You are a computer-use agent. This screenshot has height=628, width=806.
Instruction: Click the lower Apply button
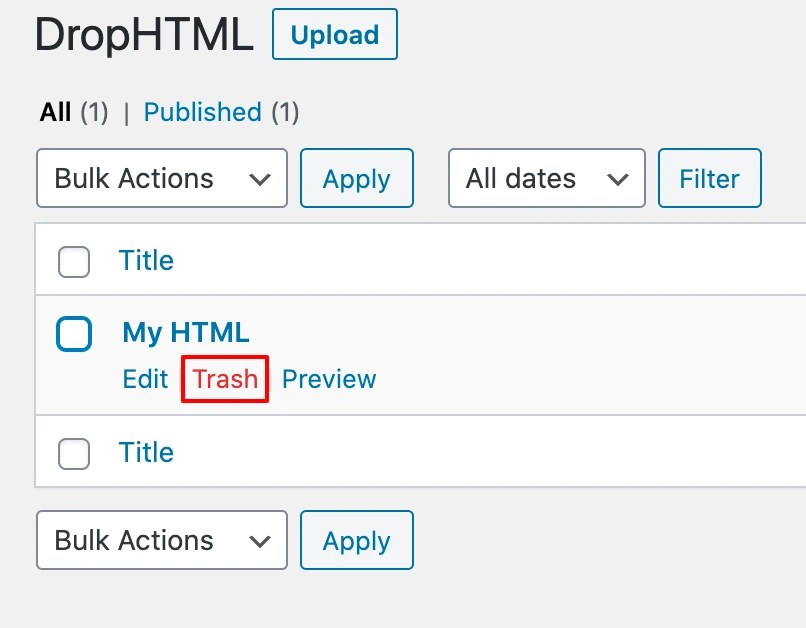356,540
